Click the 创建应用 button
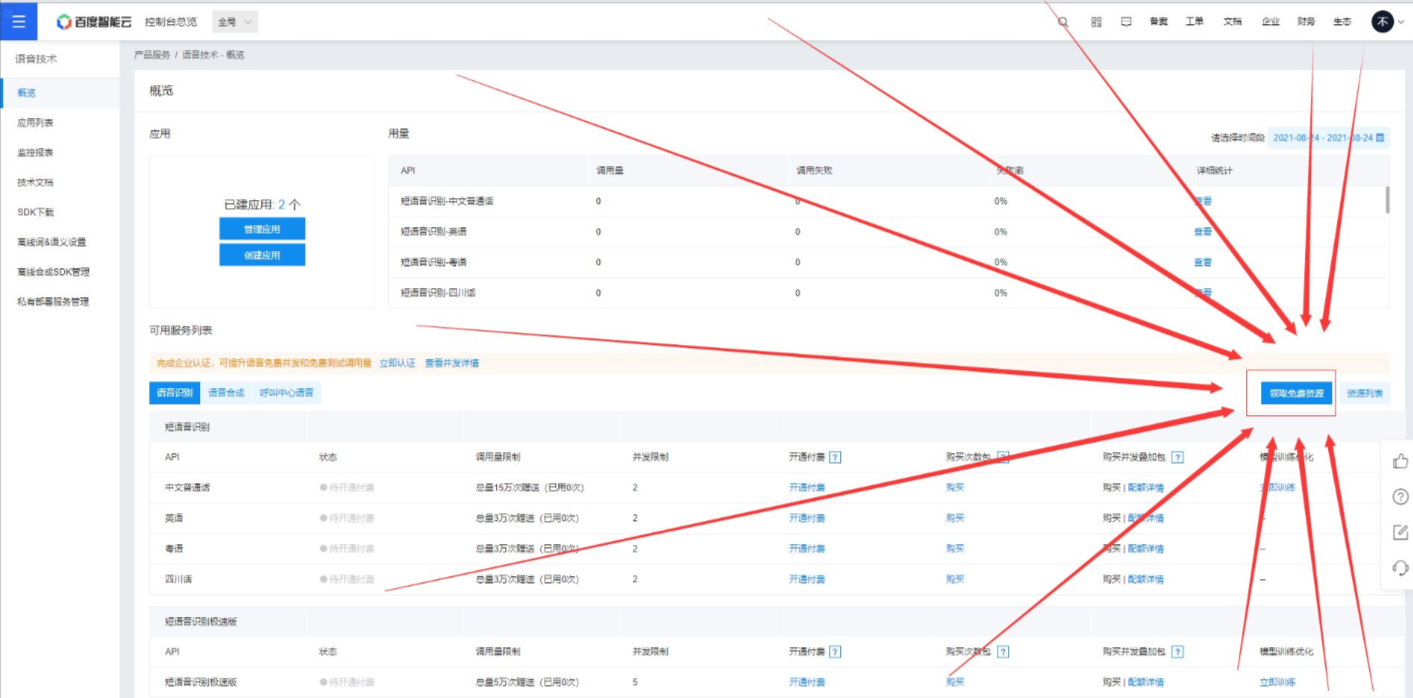This screenshot has width=1413, height=698. coord(262,254)
